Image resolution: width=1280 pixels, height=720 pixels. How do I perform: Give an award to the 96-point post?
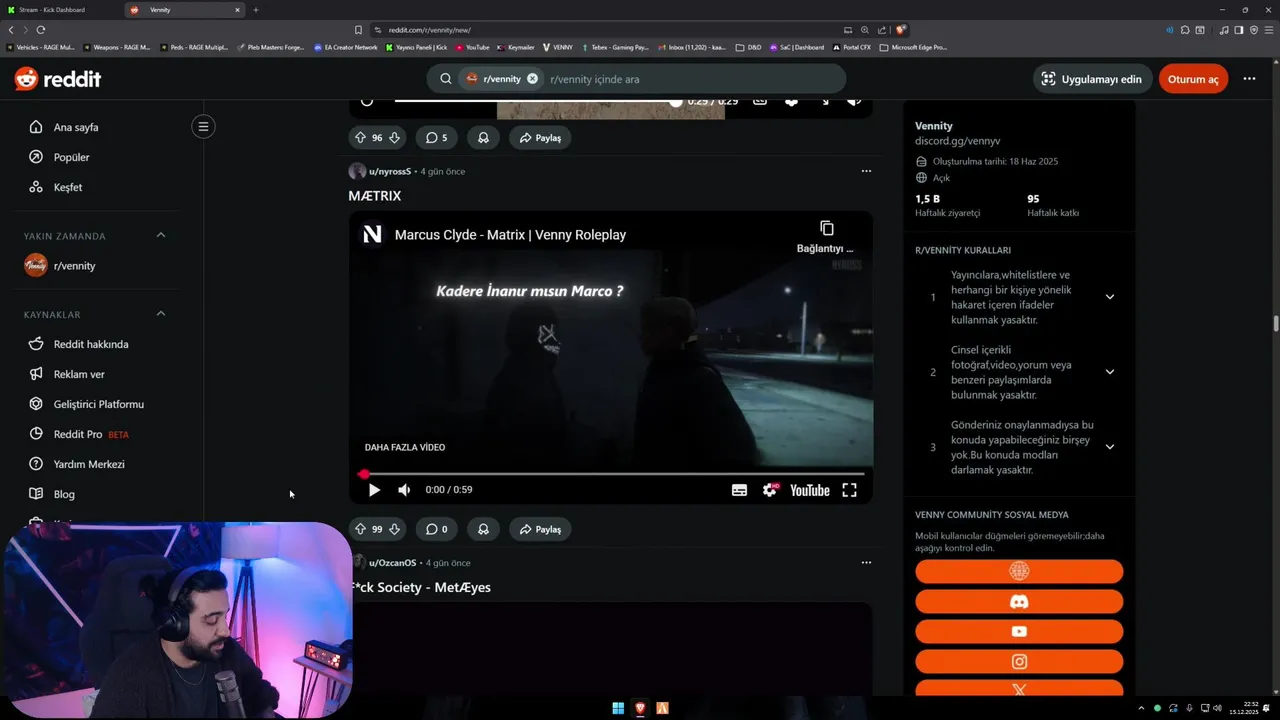pyautogui.click(x=483, y=137)
